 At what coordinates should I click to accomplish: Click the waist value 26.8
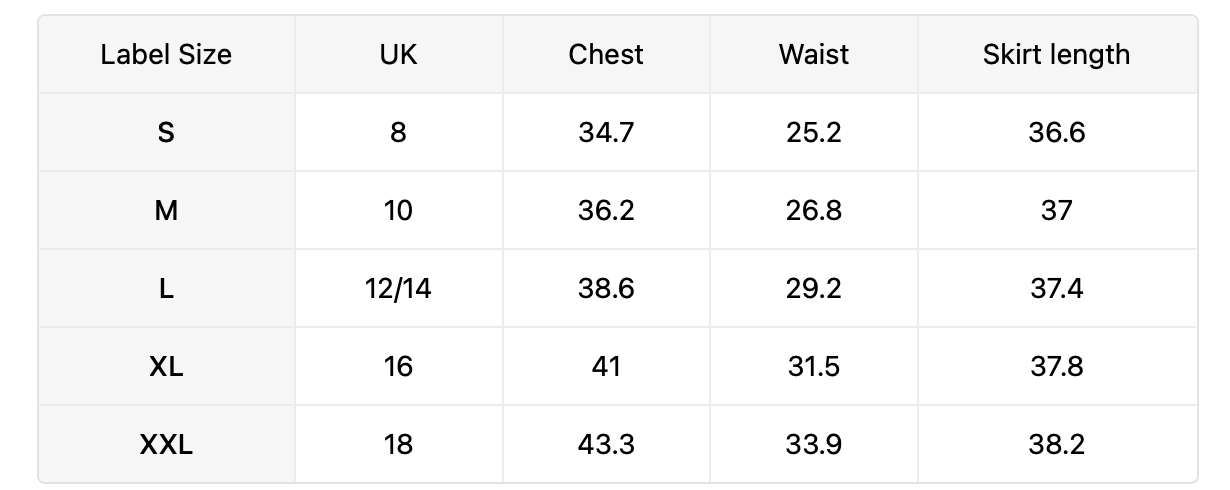[814, 210]
